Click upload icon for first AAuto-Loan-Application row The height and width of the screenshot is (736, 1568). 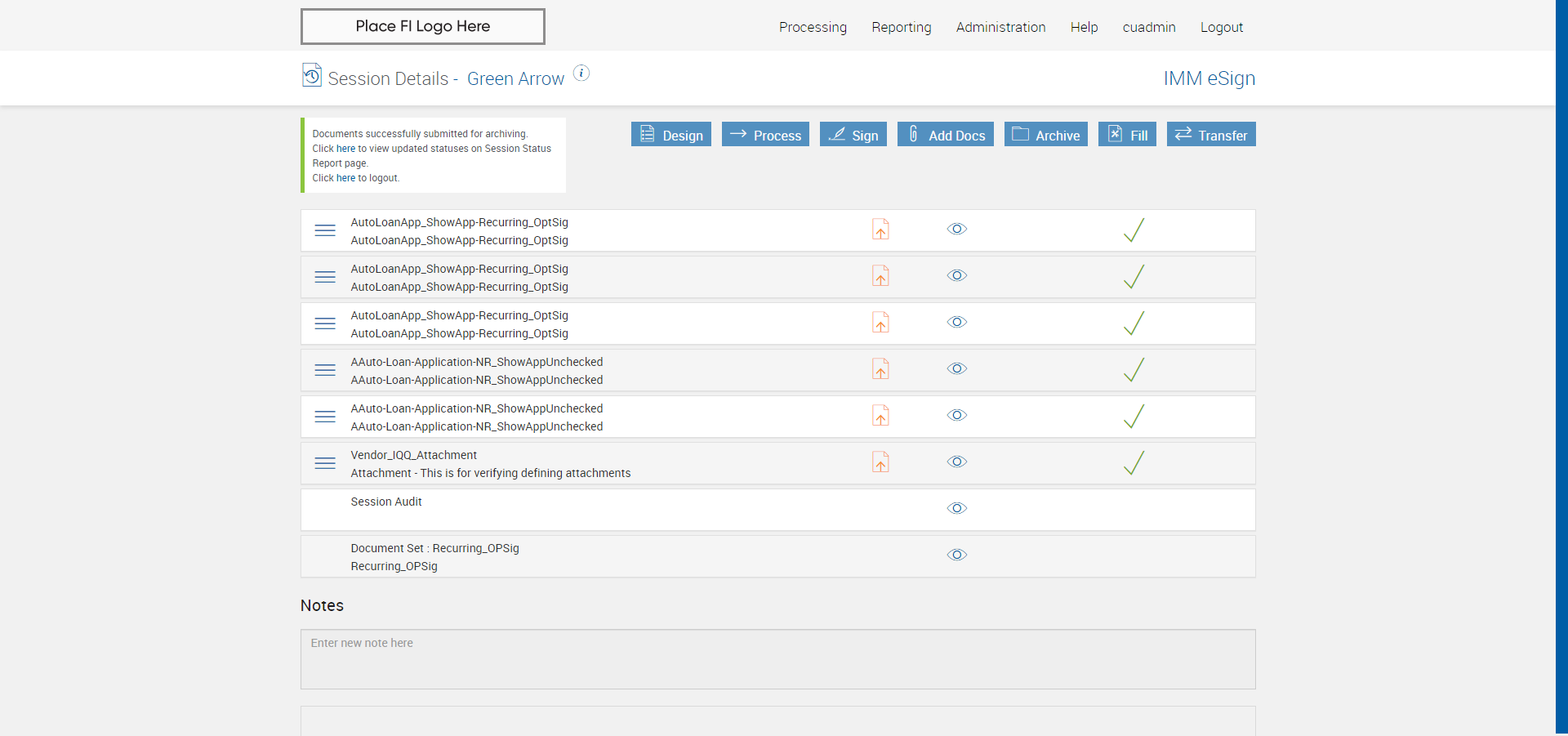pyautogui.click(x=880, y=369)
